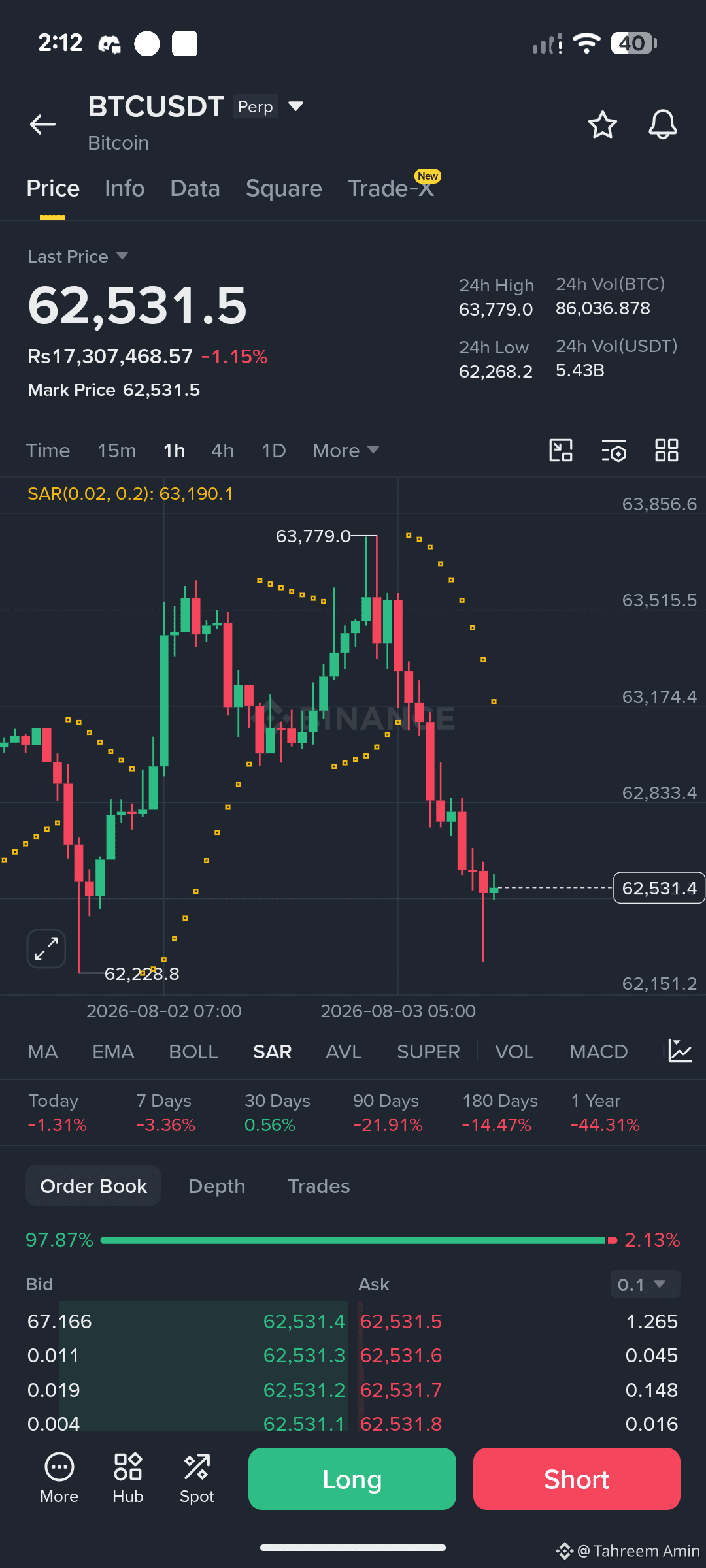Switch to the Info tab

pyautogui.click(x=125, y=188)
